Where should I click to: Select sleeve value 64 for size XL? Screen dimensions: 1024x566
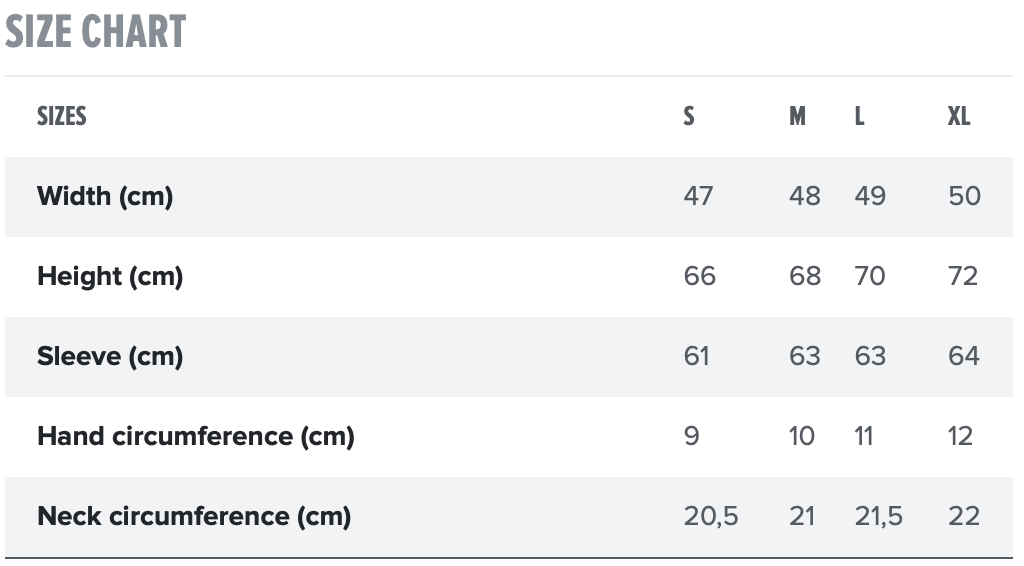pyautogui.click(x=964, y=356)
